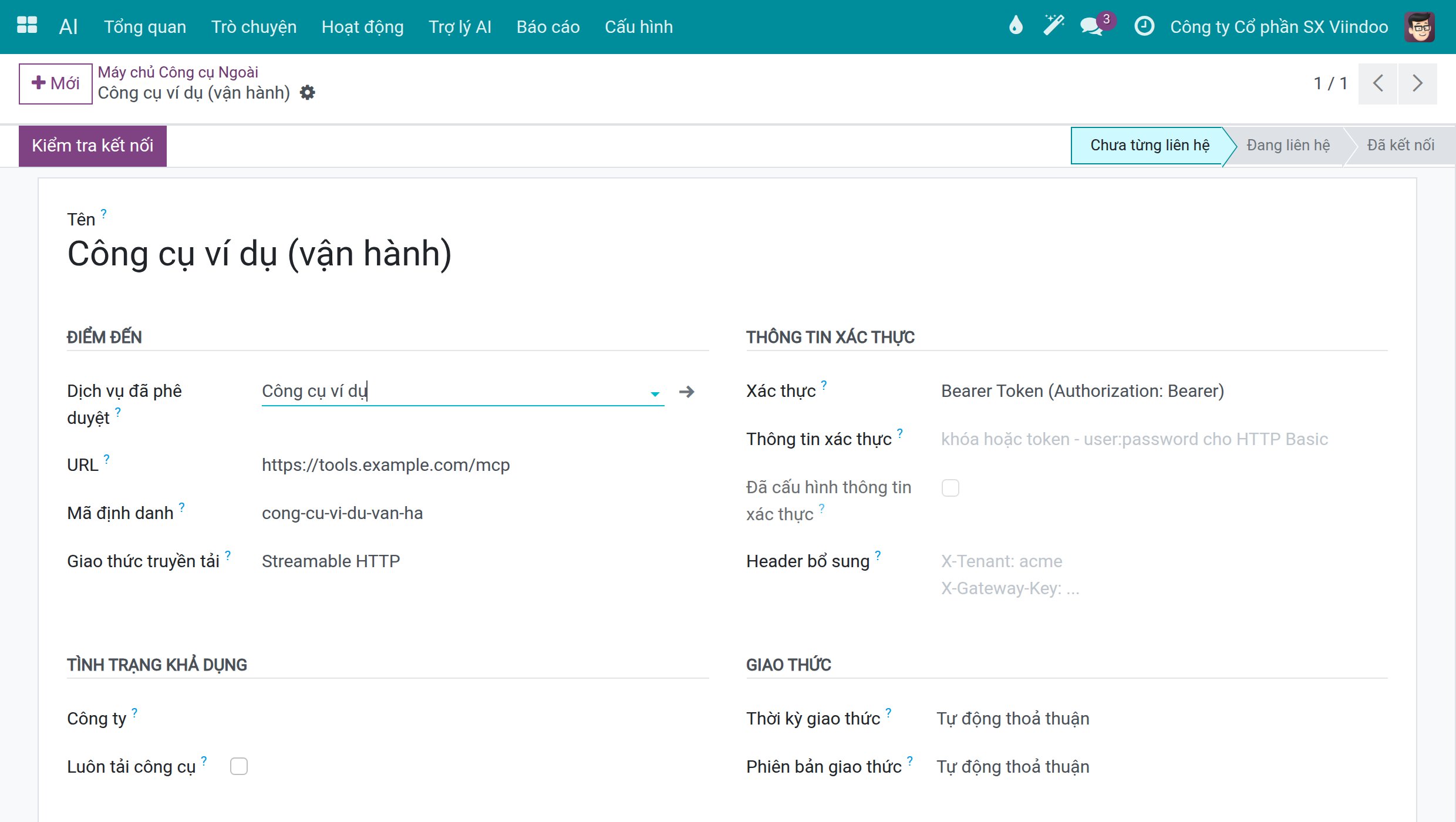
Task: Open Báo cáo menu
Action: pos(548,27)
